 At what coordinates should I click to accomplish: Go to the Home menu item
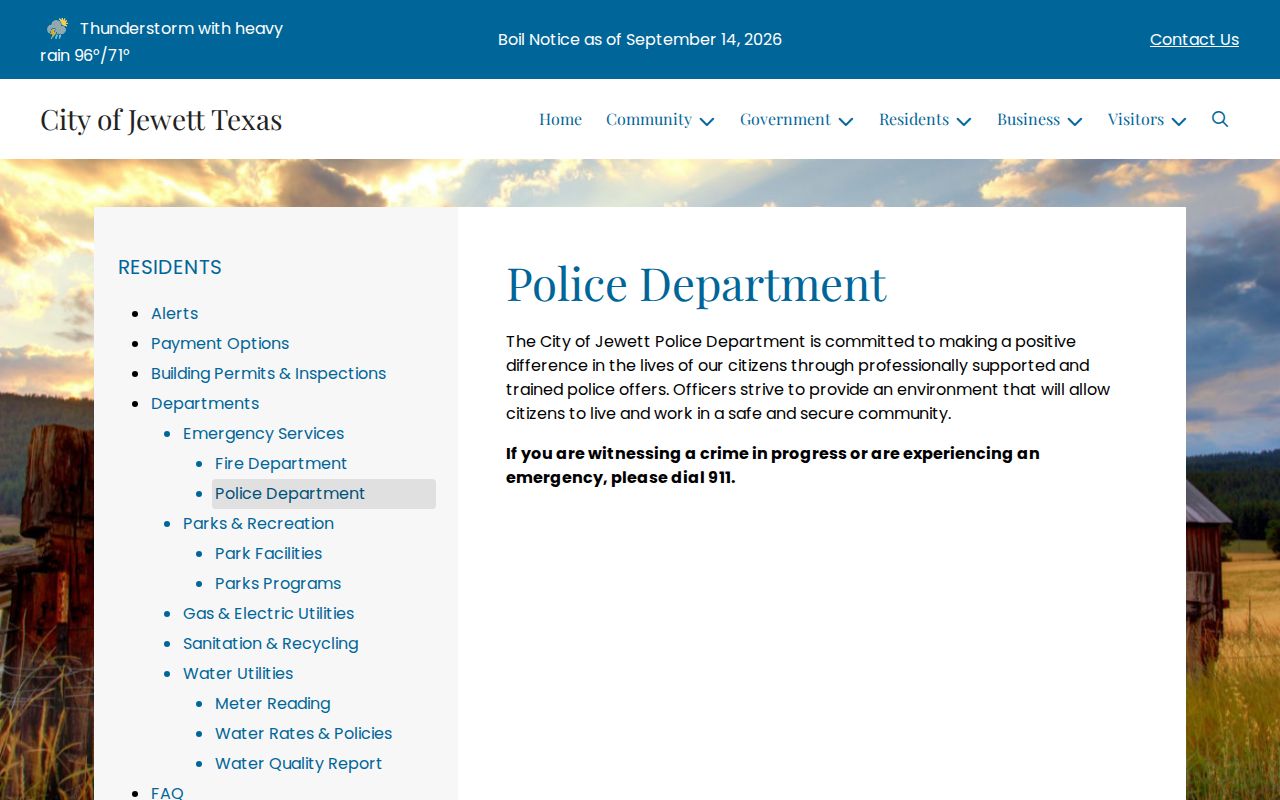[560, 119]
